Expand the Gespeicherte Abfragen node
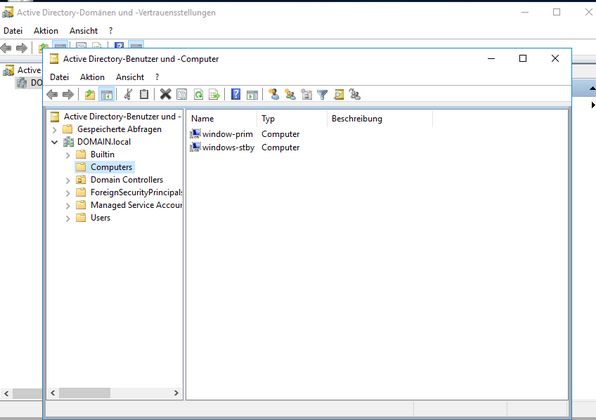596x420 pixels. (54, 130)
